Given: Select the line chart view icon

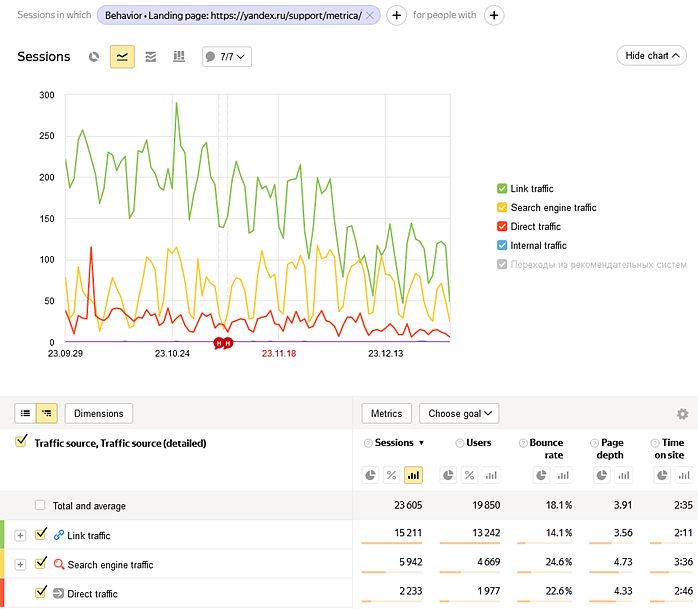Looking at the screenshot, I should (122, 57).
